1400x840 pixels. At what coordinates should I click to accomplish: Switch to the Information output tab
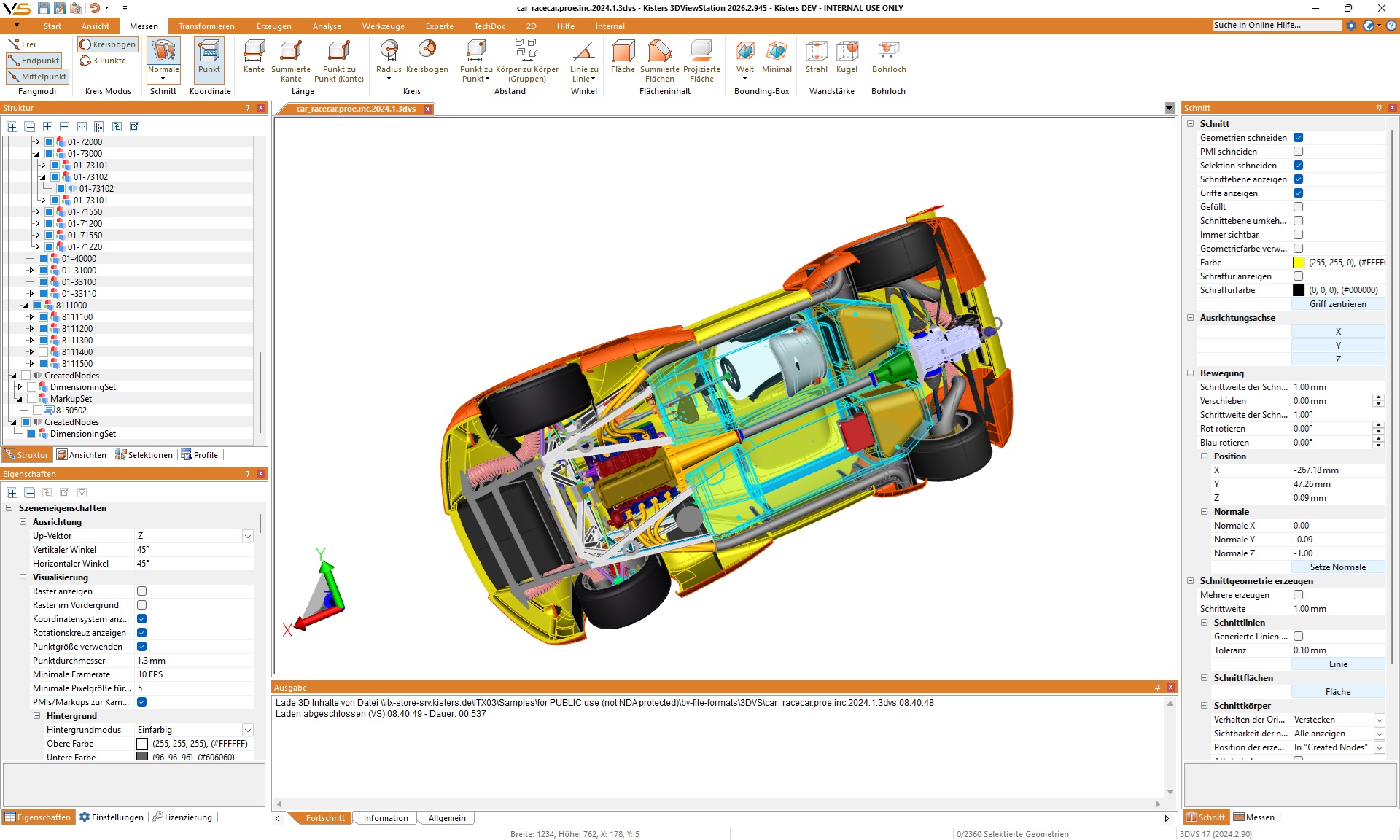386,818
